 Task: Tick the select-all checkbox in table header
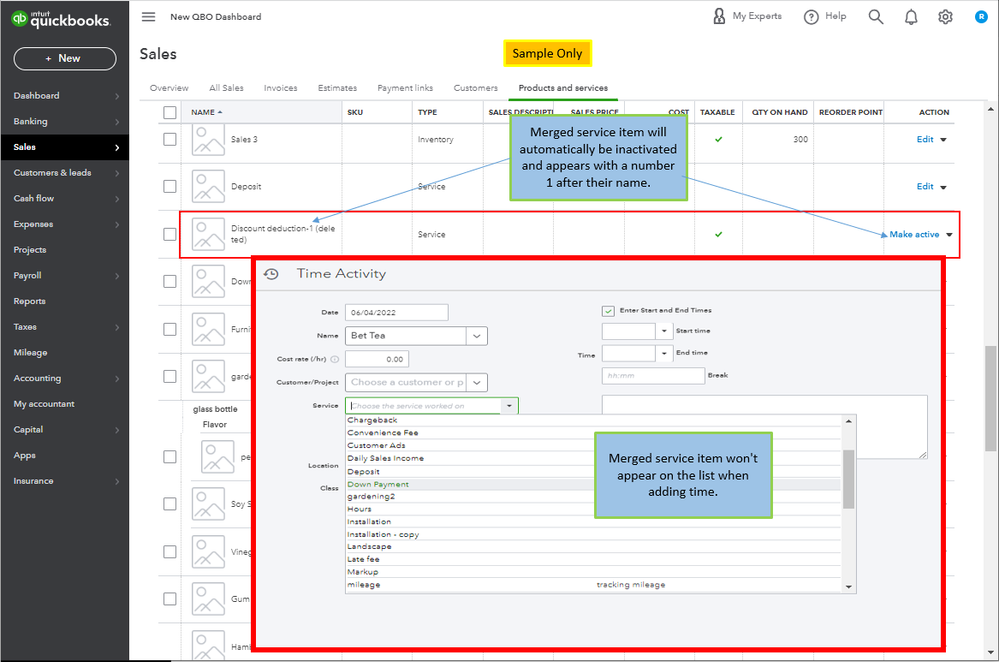click(169, 113)
